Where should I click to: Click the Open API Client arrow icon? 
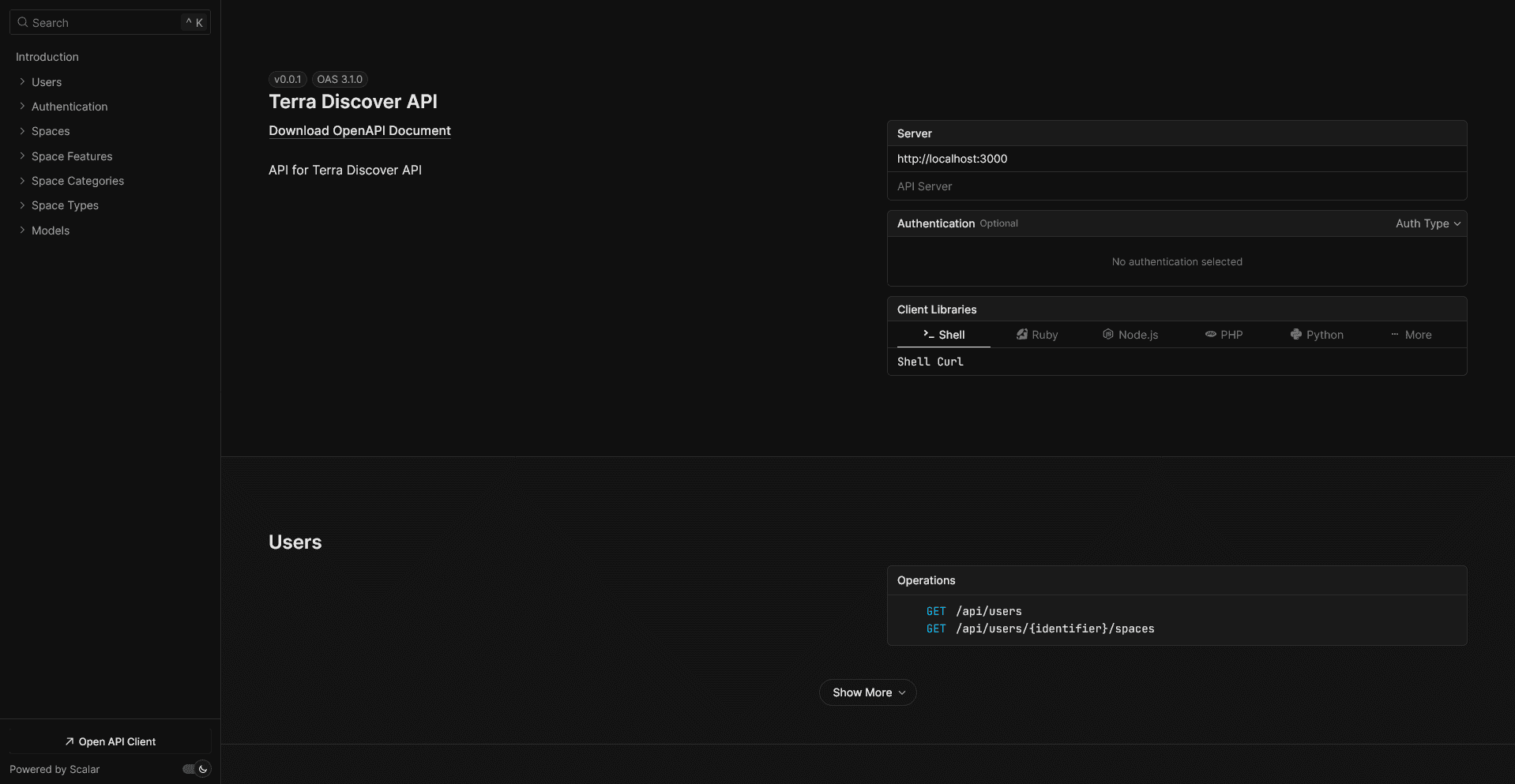(x=70, y=741)
